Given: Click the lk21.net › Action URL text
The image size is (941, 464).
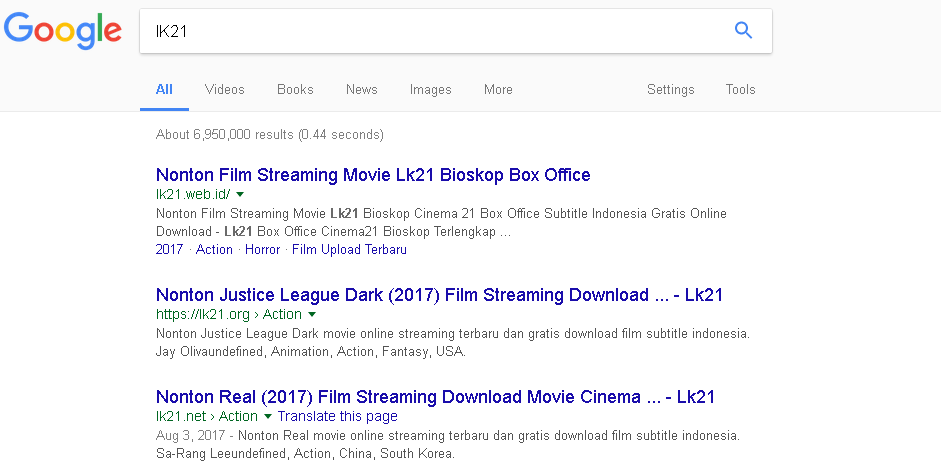Looking at the screenshot, I should tap(207, 417).
